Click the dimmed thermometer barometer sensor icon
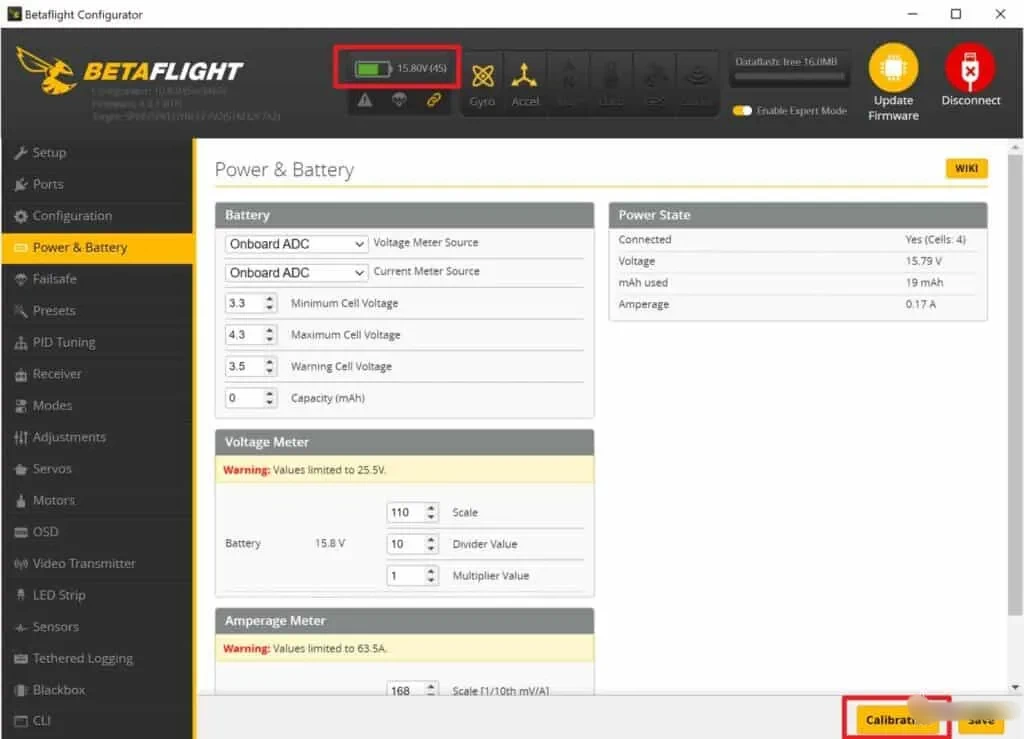The width and height of the screenshot is (1024, 739). [611, 77]
